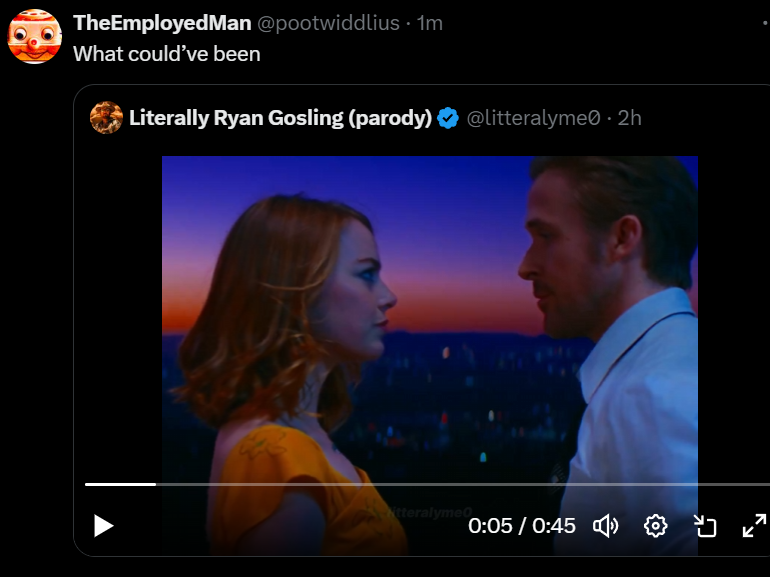Screen dimensions: 770x577
Task: Open video settings gear
Action: [x=655, y=526]
